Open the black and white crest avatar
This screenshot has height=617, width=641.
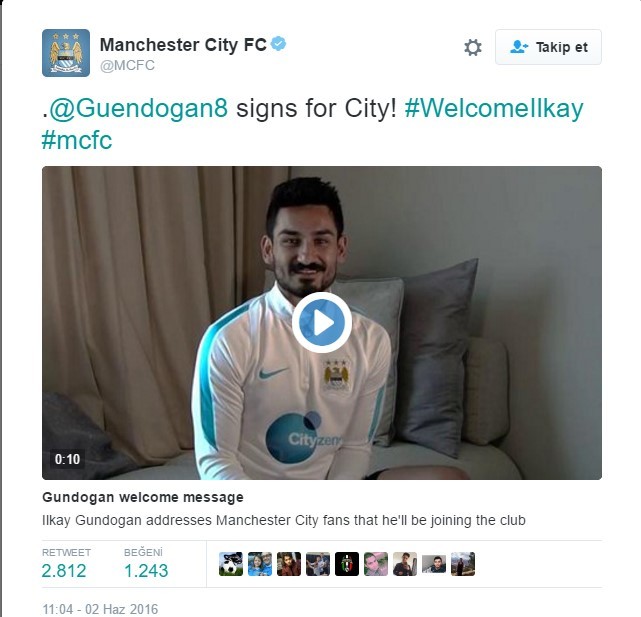(347, 564)
